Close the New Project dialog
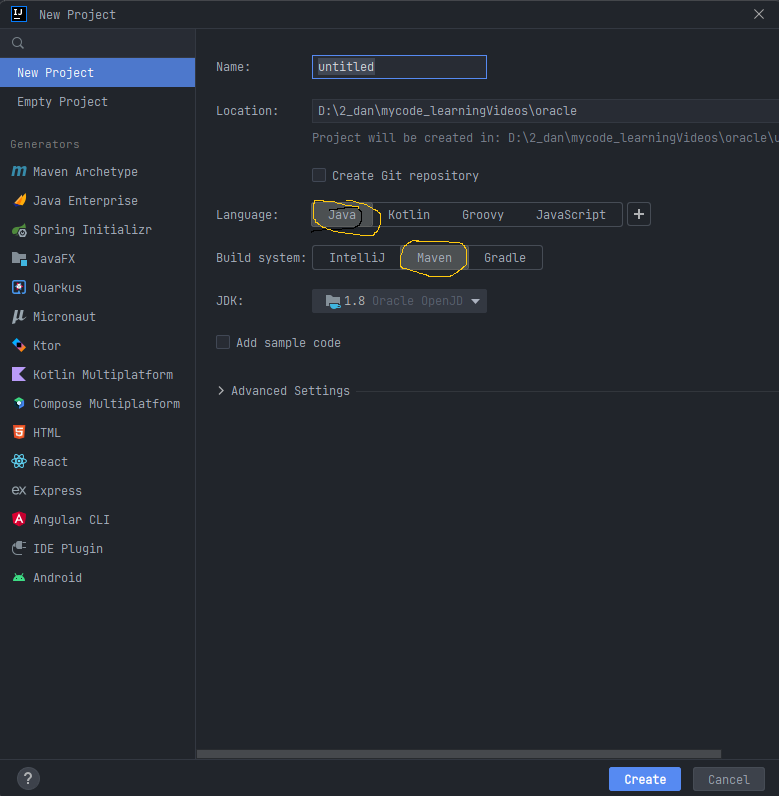784x798 pixels. coord(760,14)
